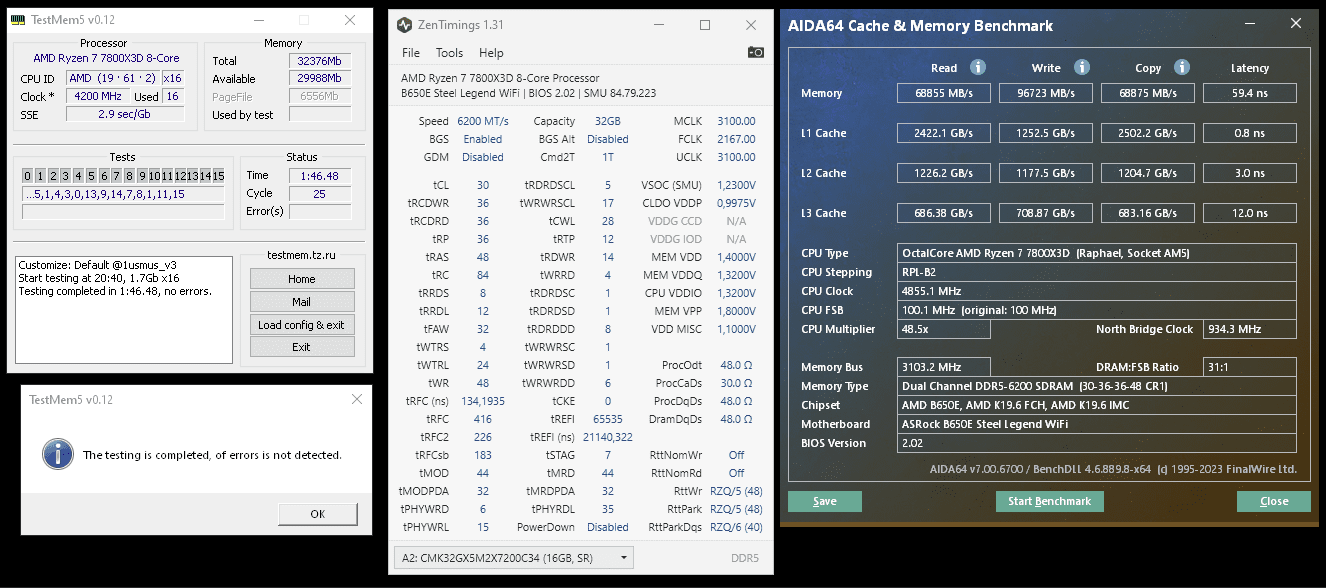Click the Memory Latency 59.4 ns field
Screen dimensions: 1326x588
(1250, 93)
